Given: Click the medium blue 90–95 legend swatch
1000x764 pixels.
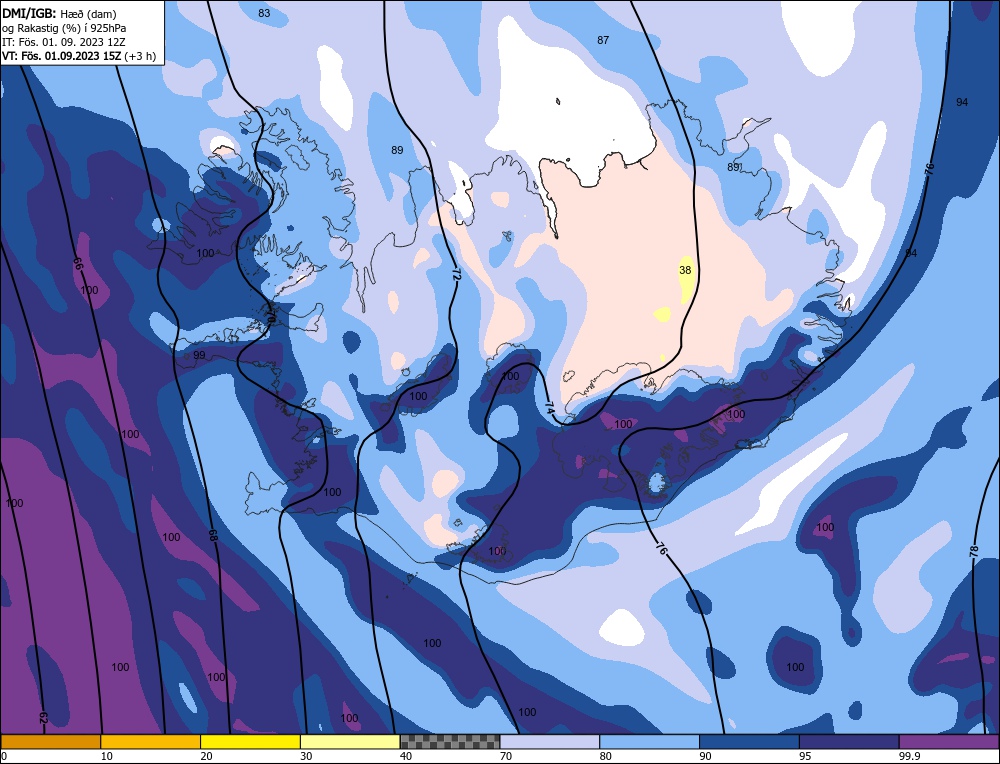Looking at the screenshot, I should [x=749, y=742].
